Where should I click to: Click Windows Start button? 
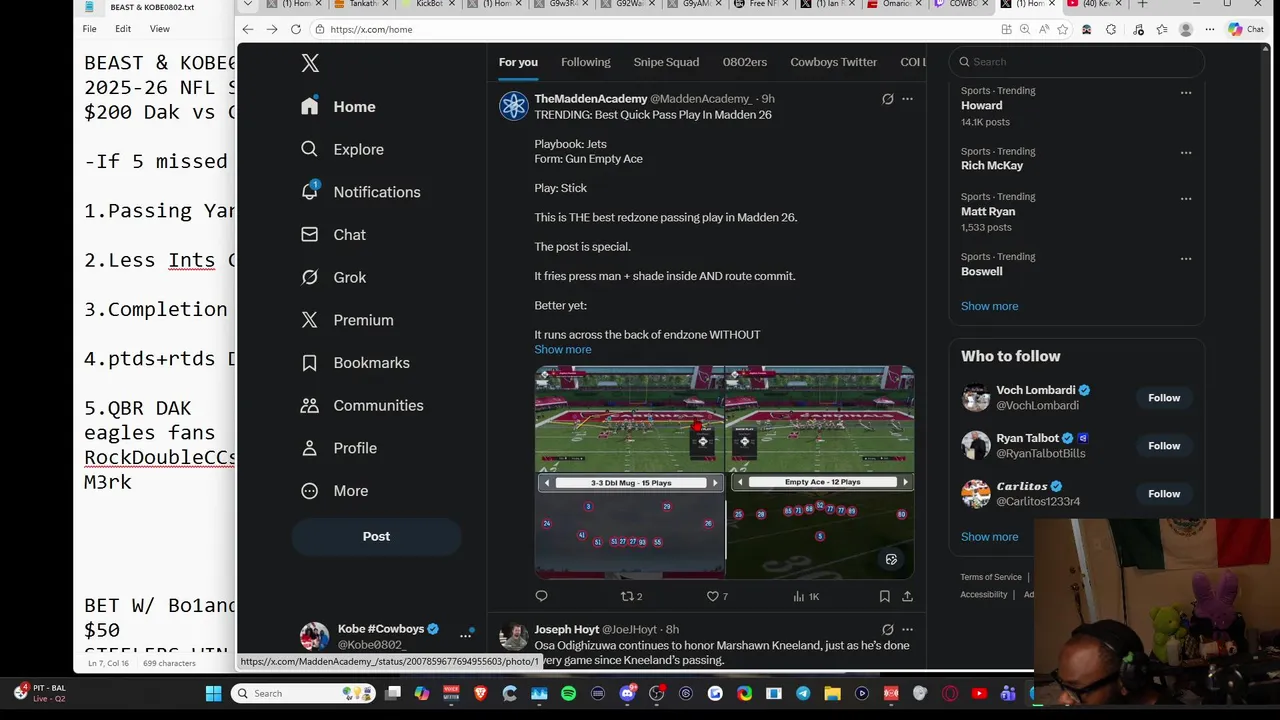click(x=213, y=693)
